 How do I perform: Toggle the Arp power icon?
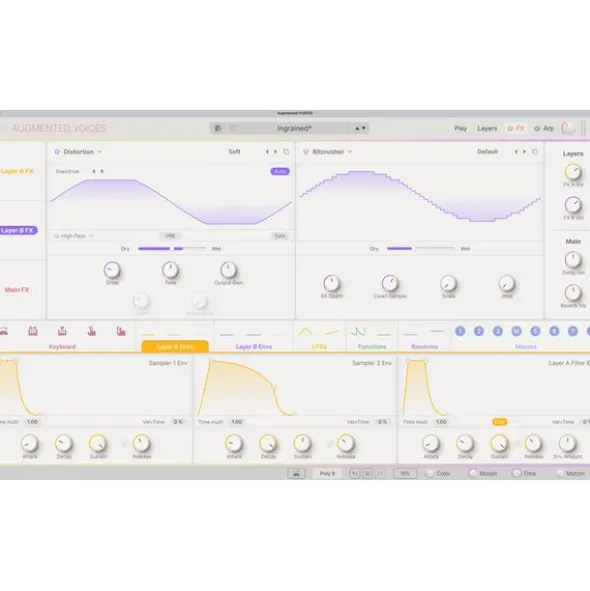(537, 128)
